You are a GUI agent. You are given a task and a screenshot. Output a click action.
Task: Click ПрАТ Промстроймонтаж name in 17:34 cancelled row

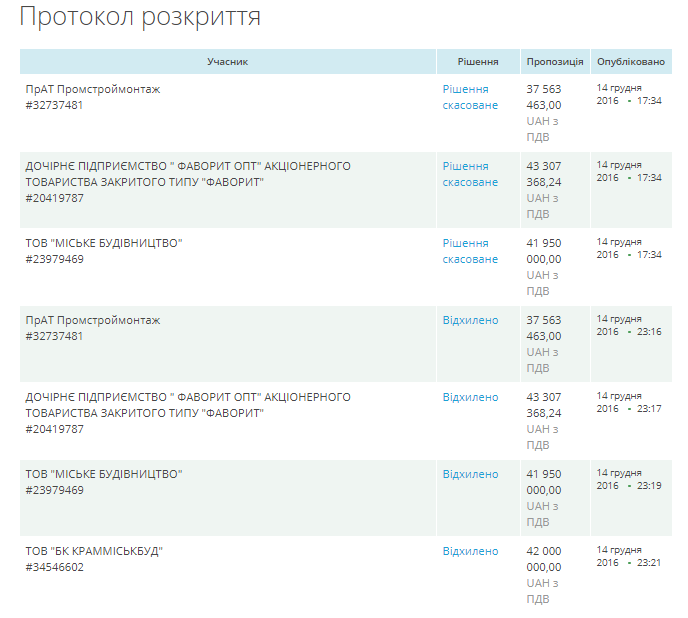click(x=93, y=89)
